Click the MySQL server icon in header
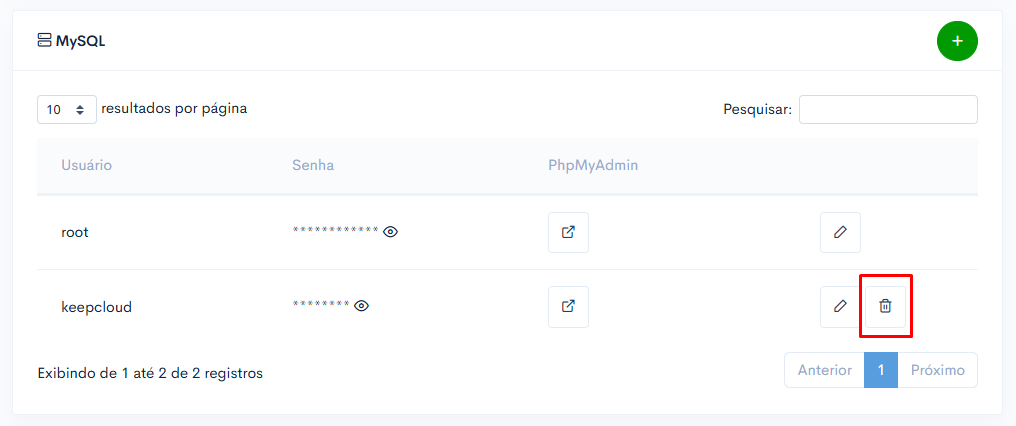This screenshot has height=426, width=1016. tap(44, 41)
